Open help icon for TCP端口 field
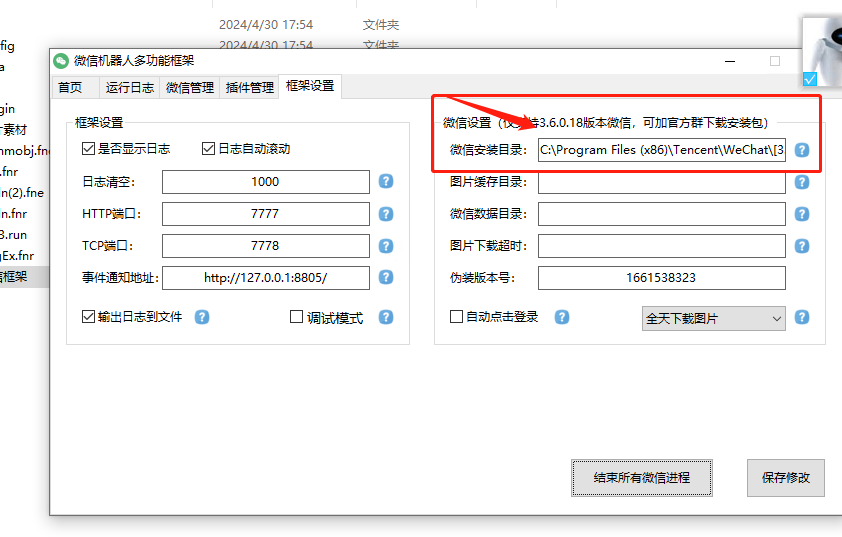This screenshot has height=537, width=842. coord(386,245)
